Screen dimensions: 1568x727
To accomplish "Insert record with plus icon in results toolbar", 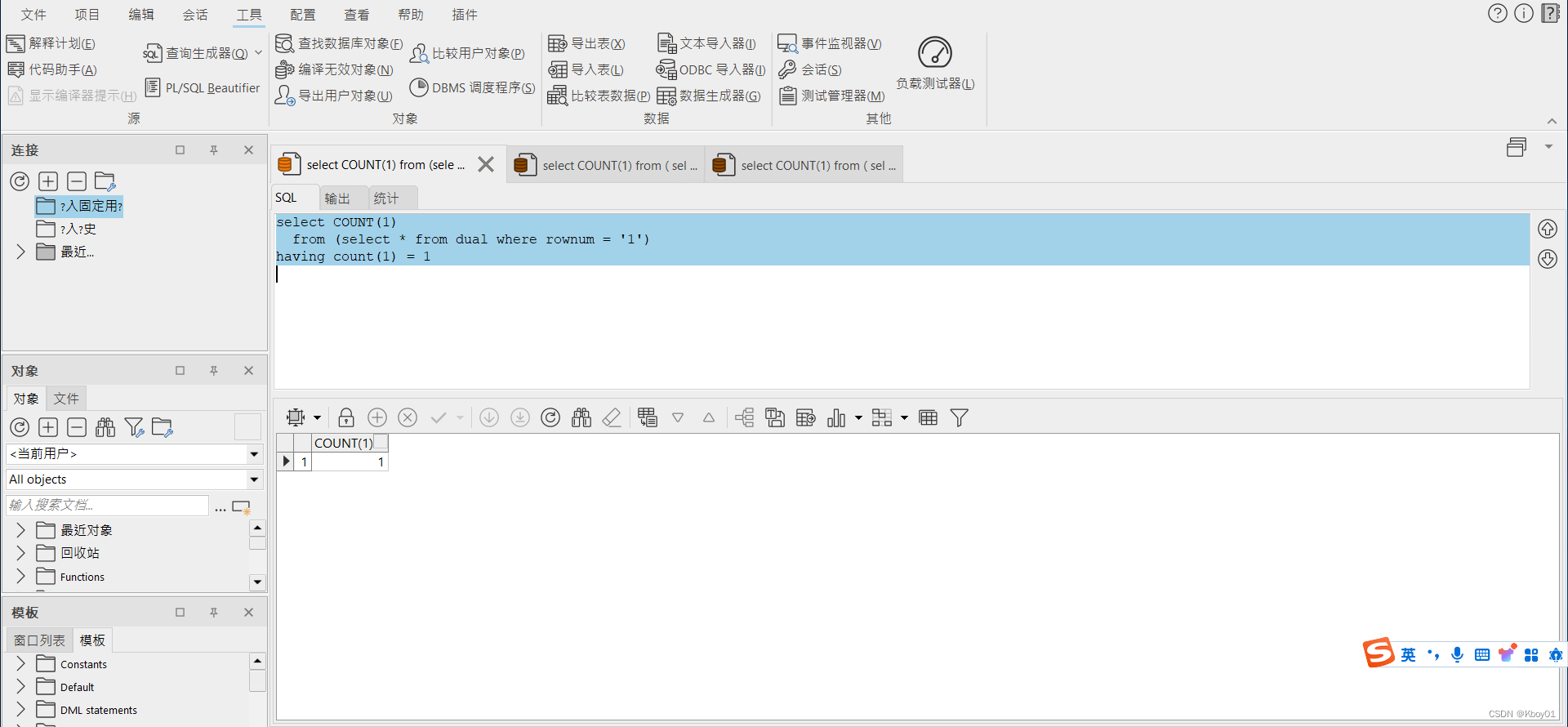I will click(377, 417).
